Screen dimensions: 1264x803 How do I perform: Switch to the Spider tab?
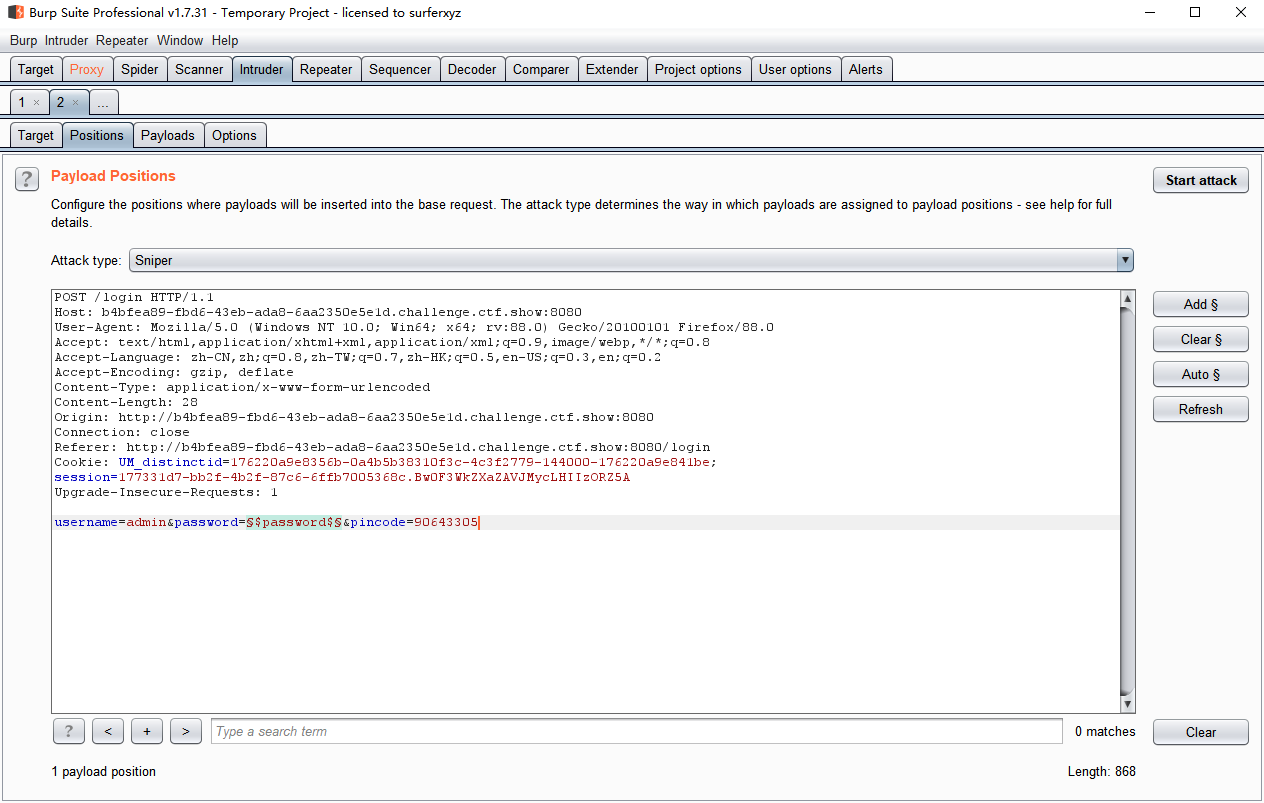pos(140,69)
